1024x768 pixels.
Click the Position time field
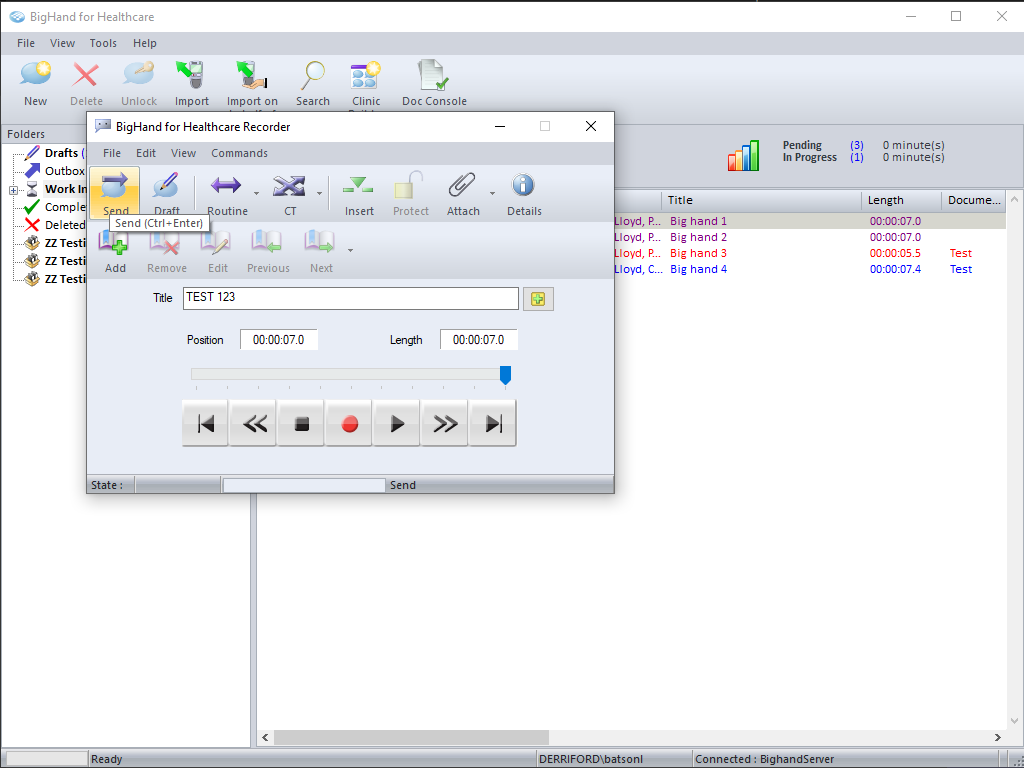coord(279,340)
